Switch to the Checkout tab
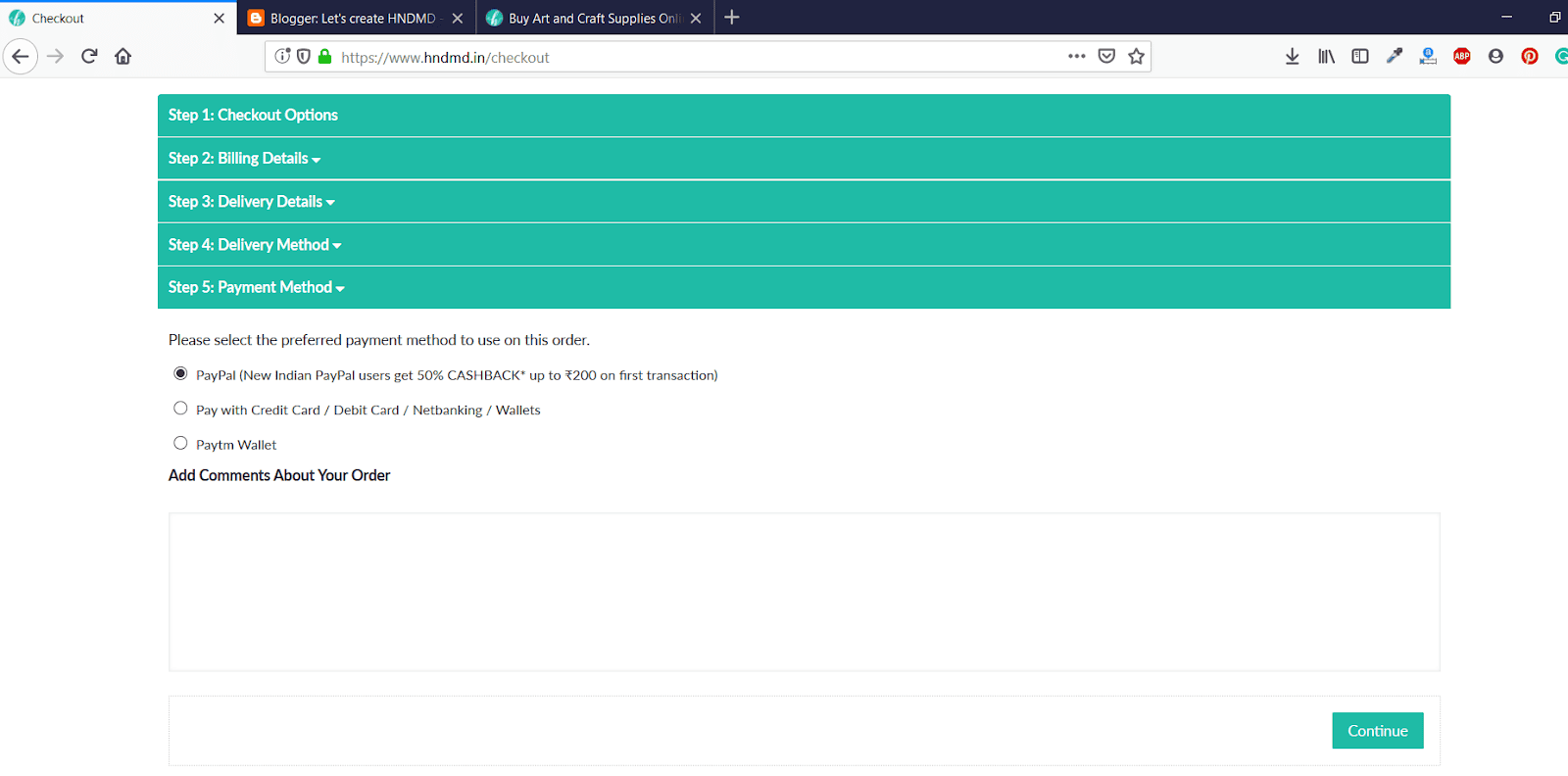The height and width of the screenshot is (776, 1568). (118, 18)
